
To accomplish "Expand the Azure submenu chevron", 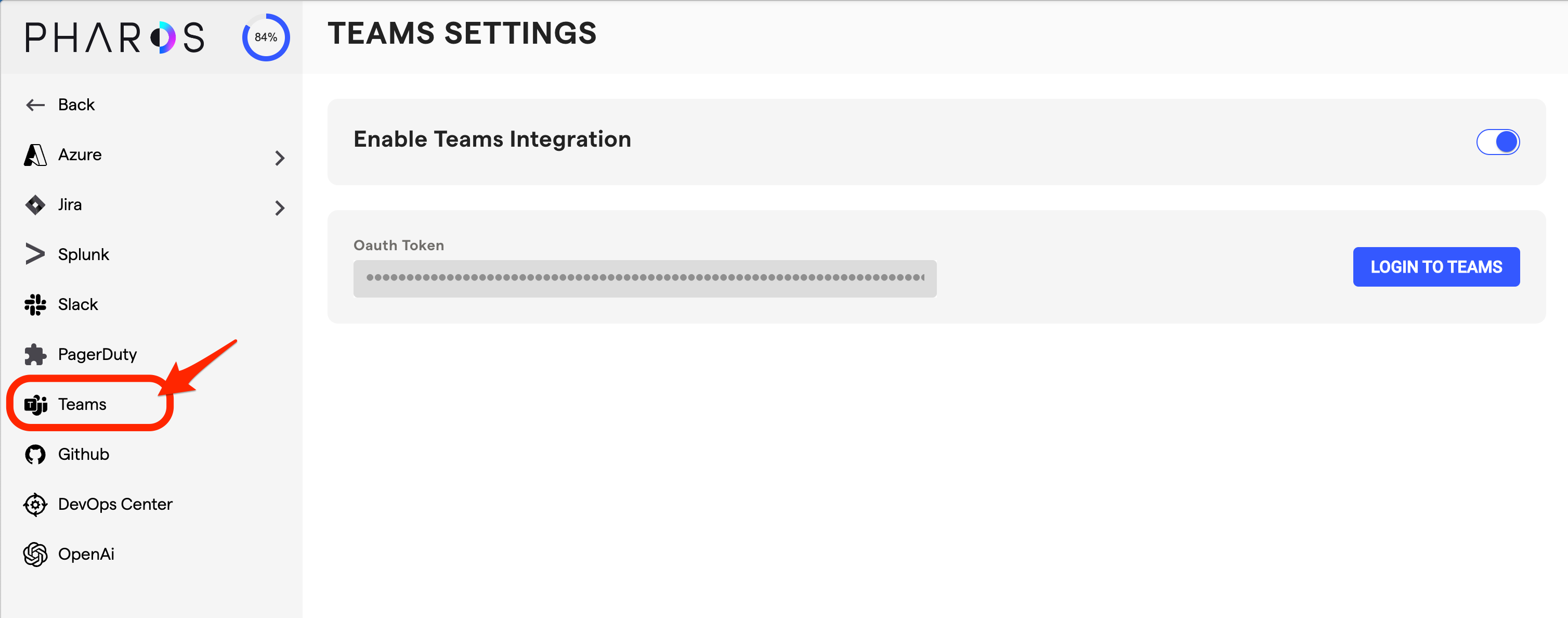I will tap(279, 158).
